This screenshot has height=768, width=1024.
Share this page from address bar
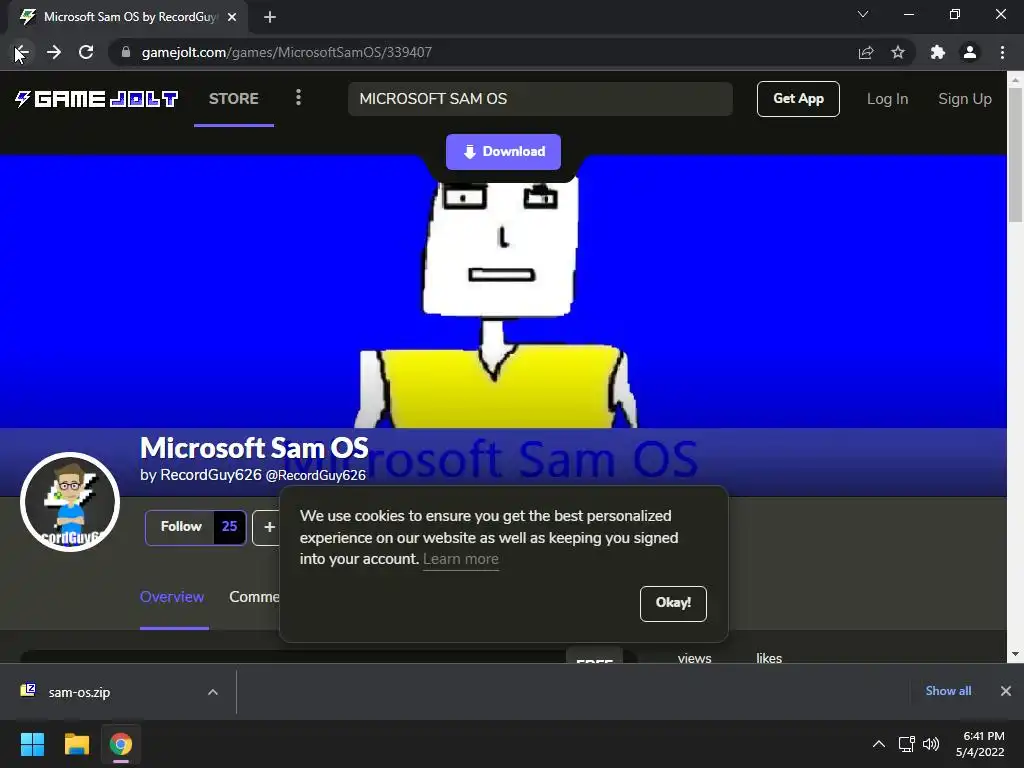pos(866,52)
